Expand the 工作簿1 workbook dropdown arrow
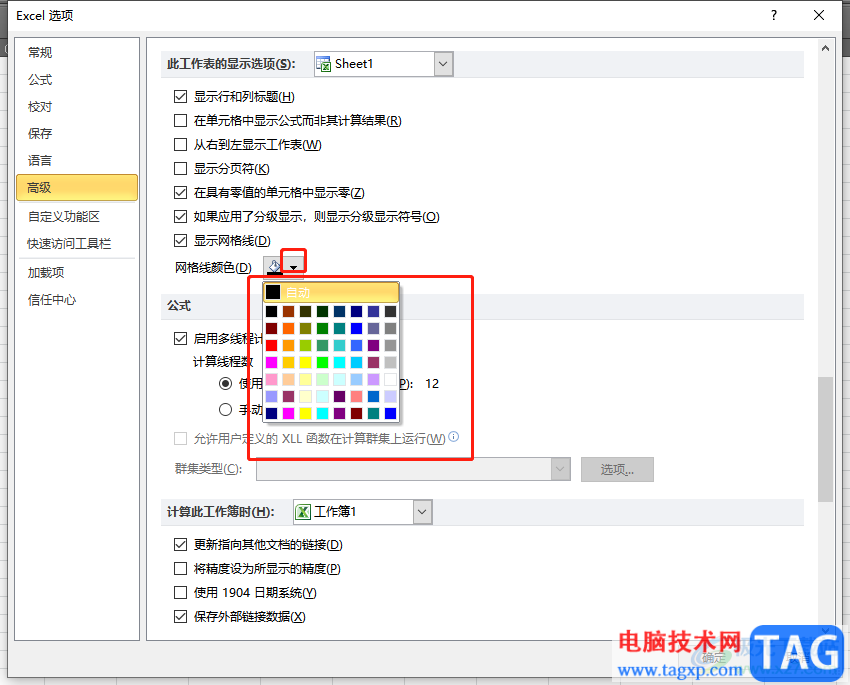Screen dimensions: 850x685 click(422, 512)
